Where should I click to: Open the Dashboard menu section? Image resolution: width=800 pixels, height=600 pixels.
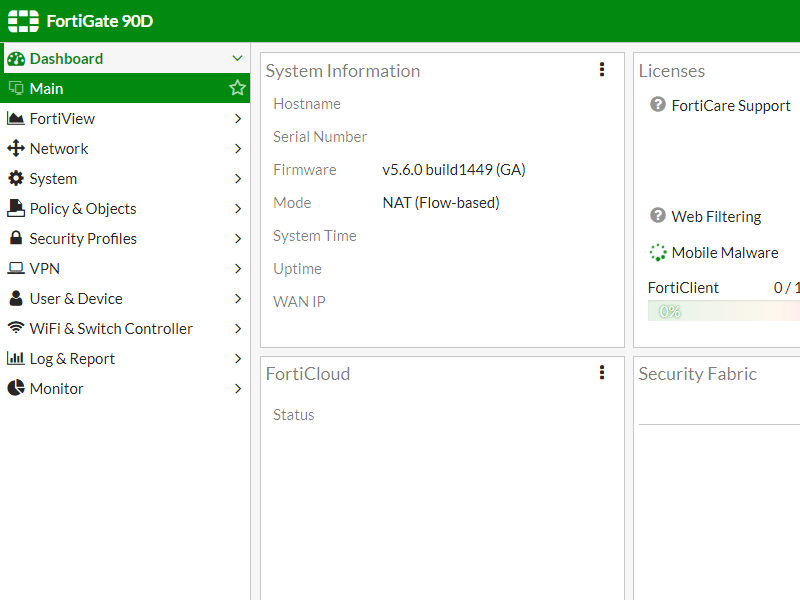click(x=125, y=58)
